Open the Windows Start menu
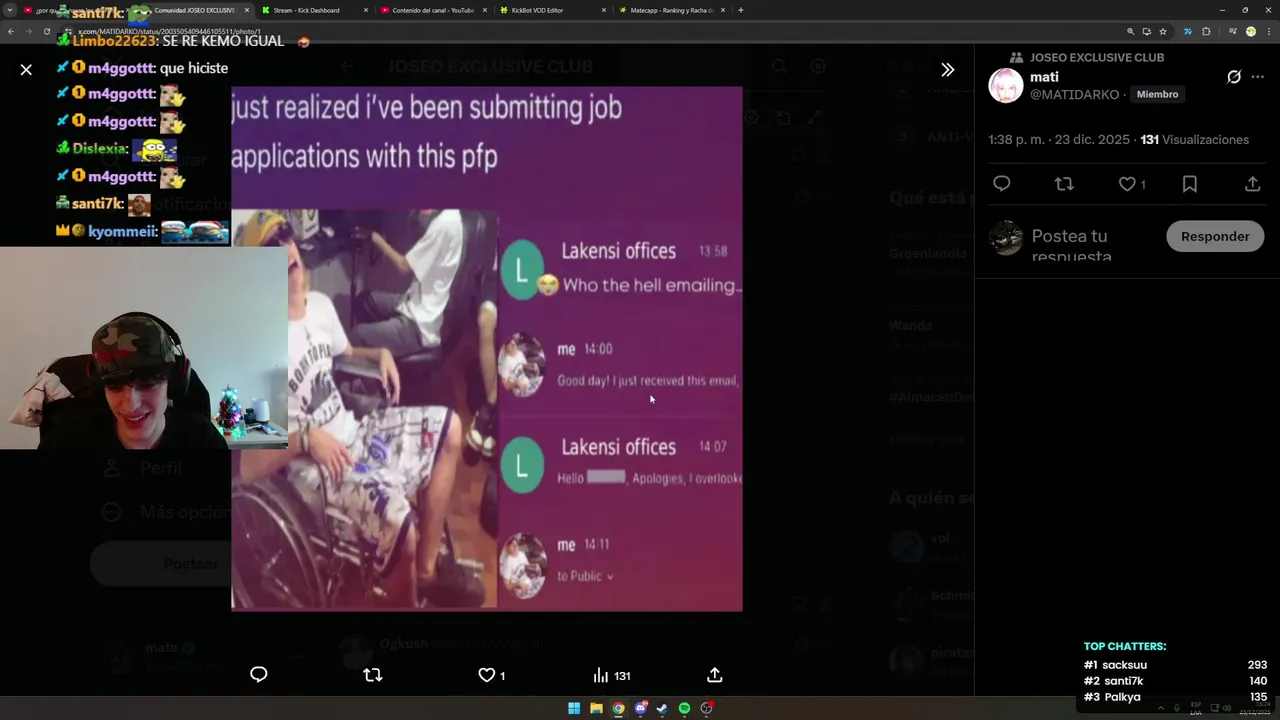Image resolution: width=1280 pixels, height=720 pixels. (x=574, y=708)
